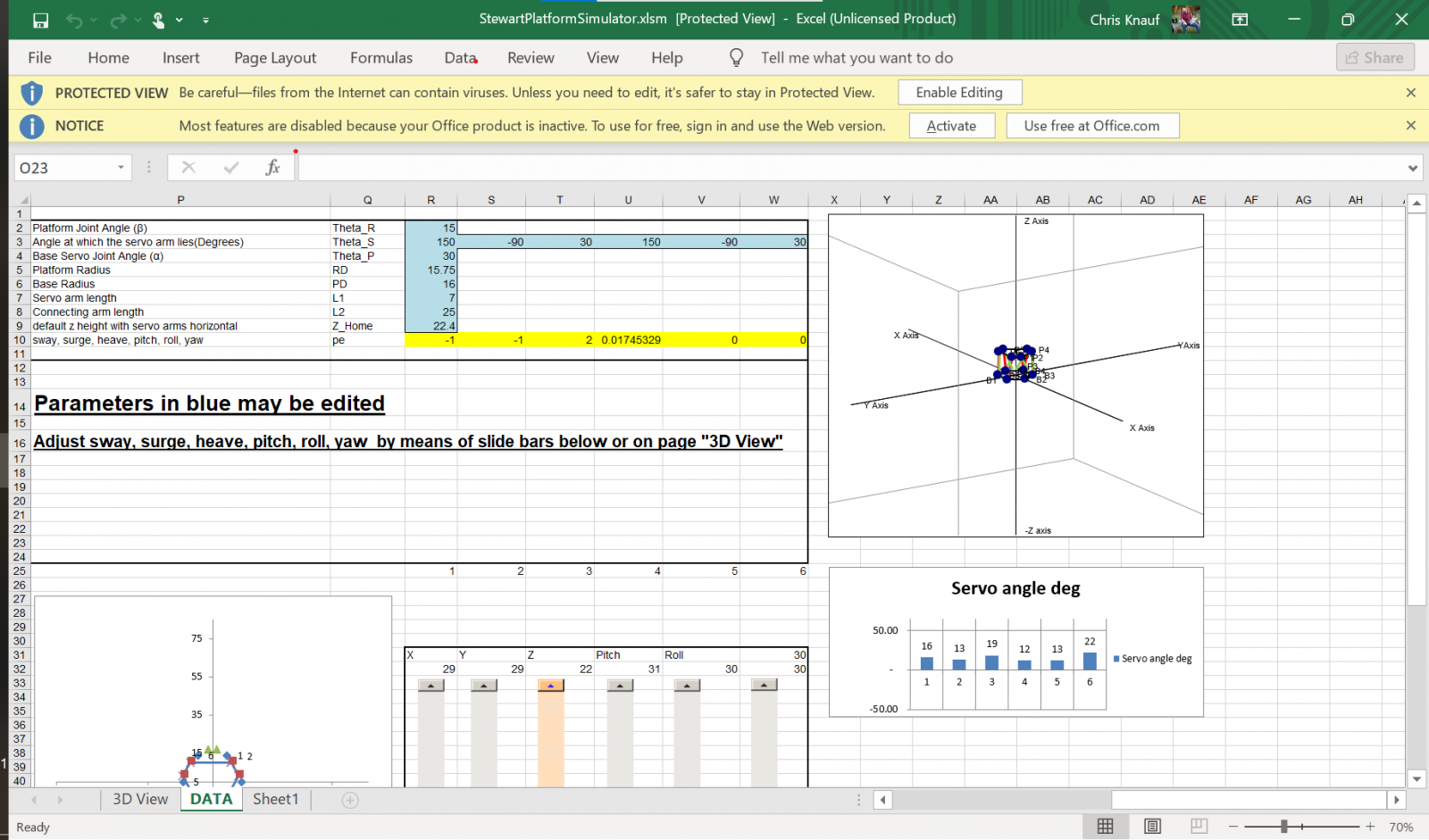Click the Share button
The image size is (1429, 840).
(1375, 58)
